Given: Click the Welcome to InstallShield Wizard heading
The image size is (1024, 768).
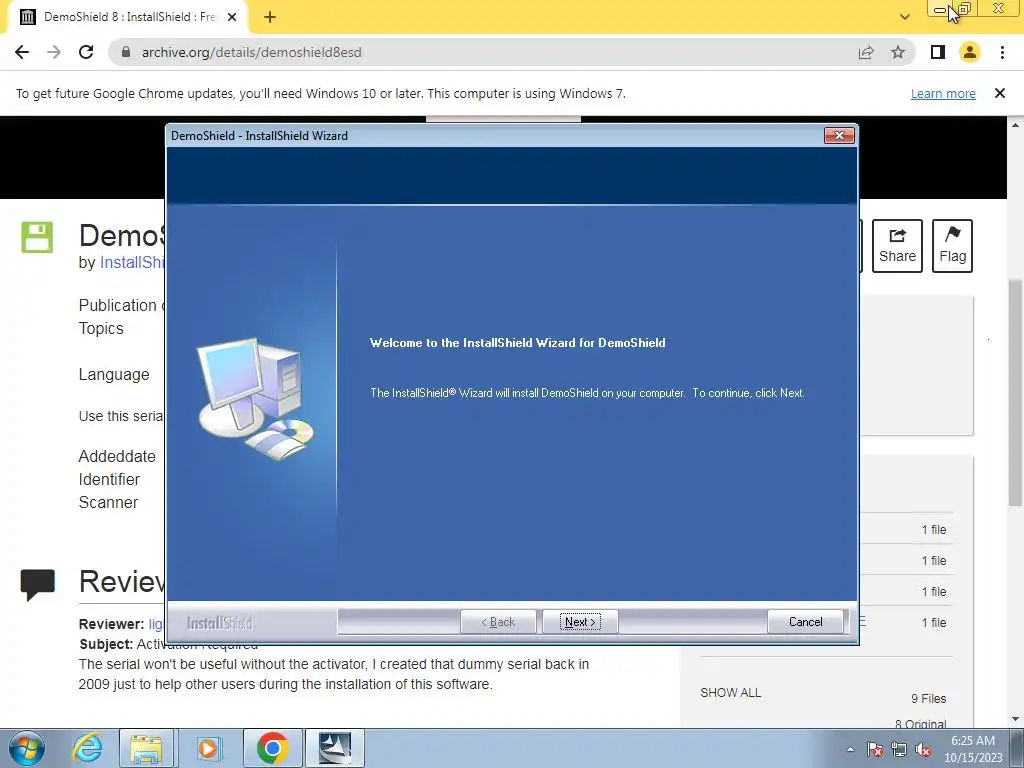Looking at the screenshot, I should coord(517,343).
